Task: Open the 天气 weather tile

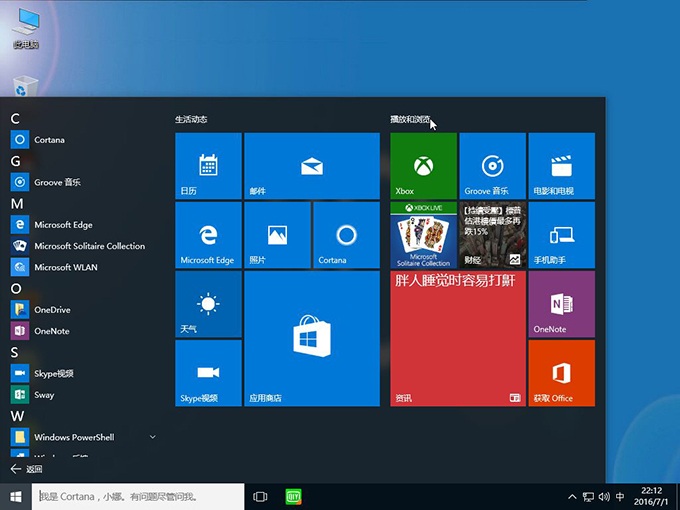Action: pos(208,304)
